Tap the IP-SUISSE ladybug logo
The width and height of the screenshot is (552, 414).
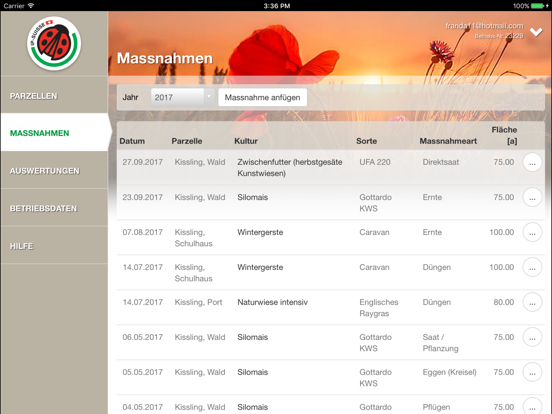(54, 44)
